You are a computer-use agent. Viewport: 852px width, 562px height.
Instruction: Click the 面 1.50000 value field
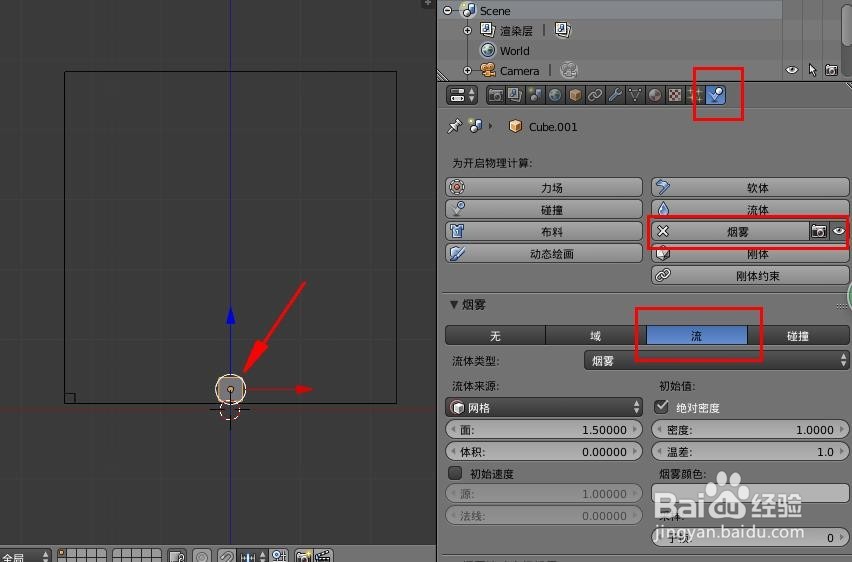click(x=544, y=429)
